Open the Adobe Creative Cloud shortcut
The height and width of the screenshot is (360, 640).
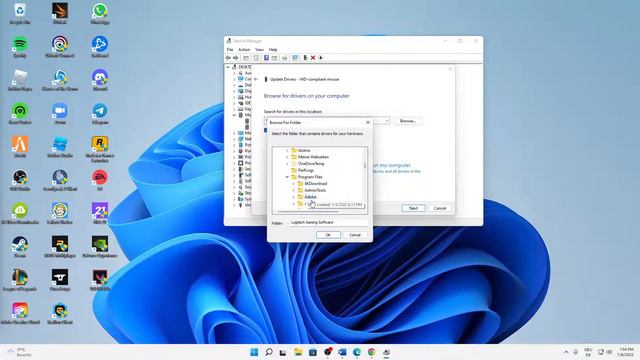pyautogui.click(x=20, y=314)
